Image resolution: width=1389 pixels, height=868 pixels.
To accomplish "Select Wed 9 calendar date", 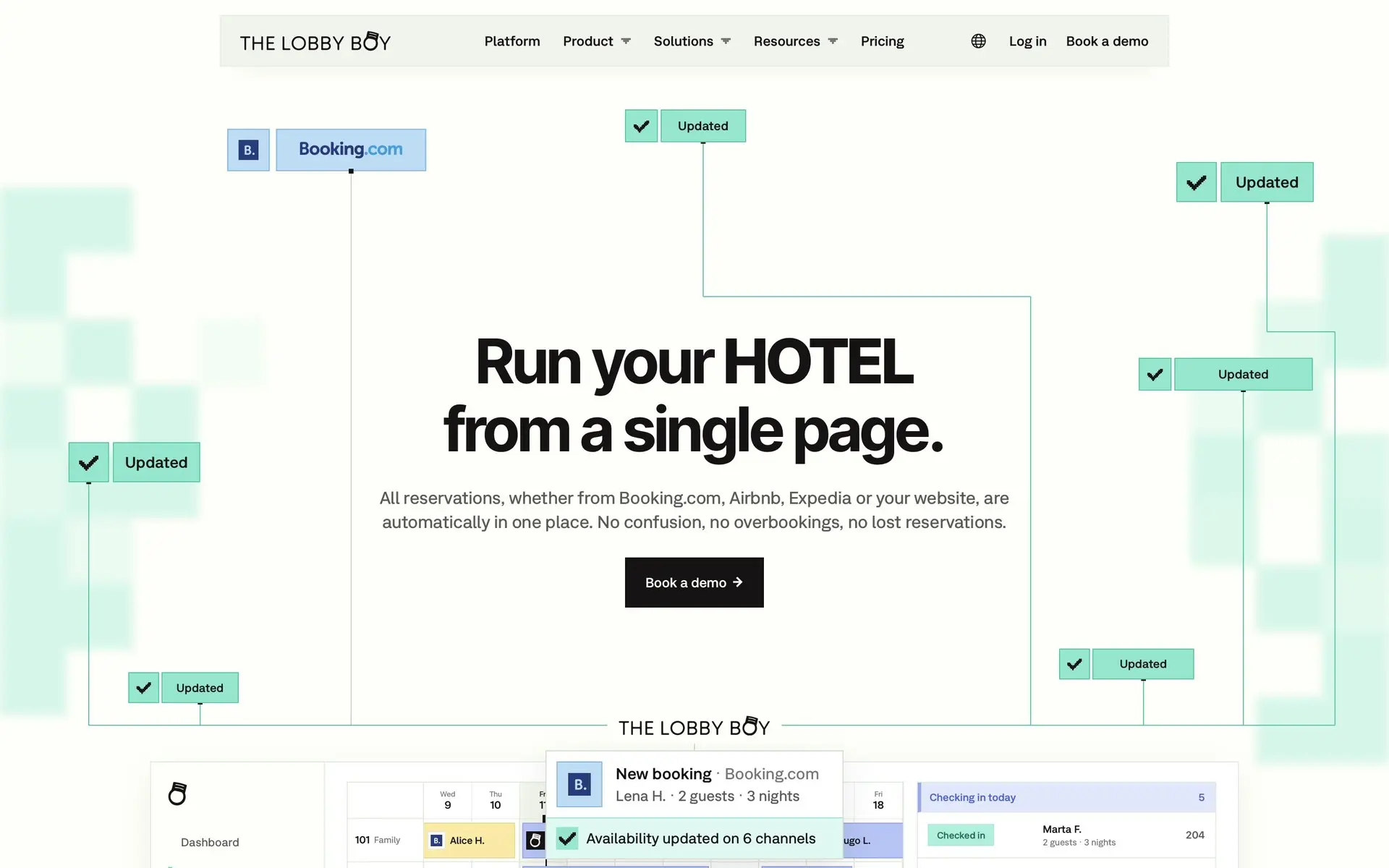I will (x=448, y=800).
